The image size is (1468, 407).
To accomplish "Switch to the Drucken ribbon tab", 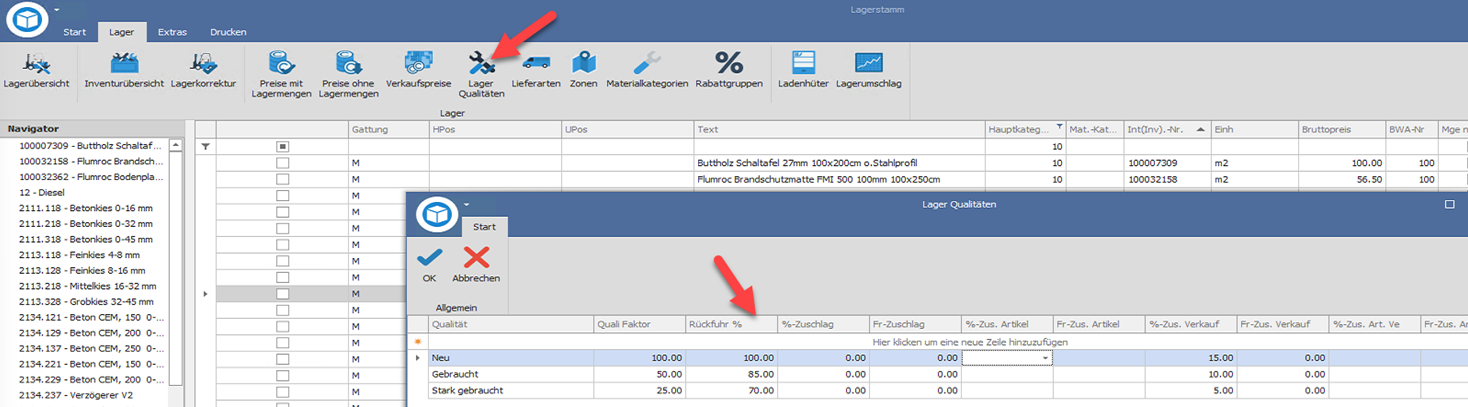I will point(228,32).
